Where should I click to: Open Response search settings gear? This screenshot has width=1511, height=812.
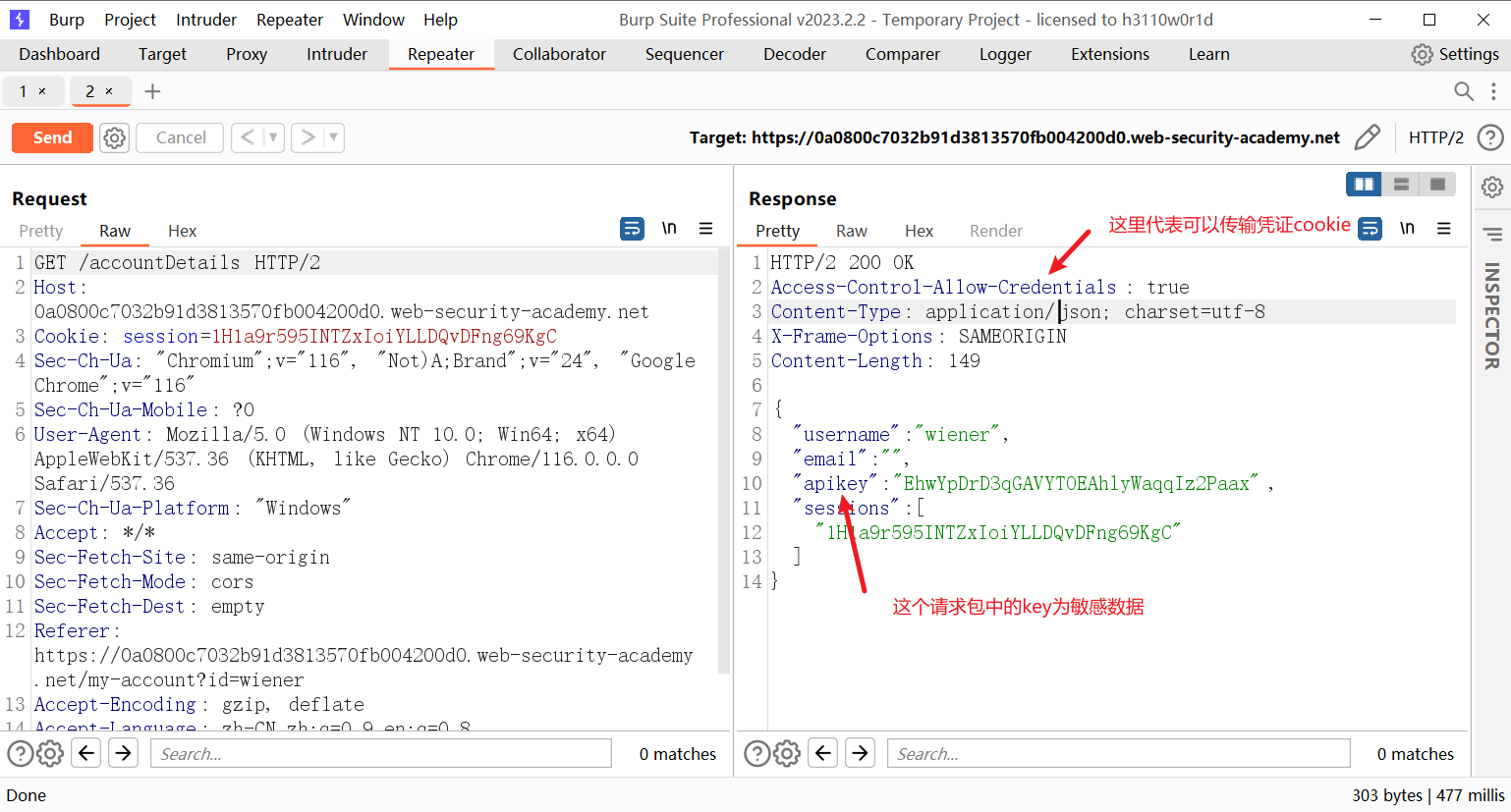click(787, 753)
